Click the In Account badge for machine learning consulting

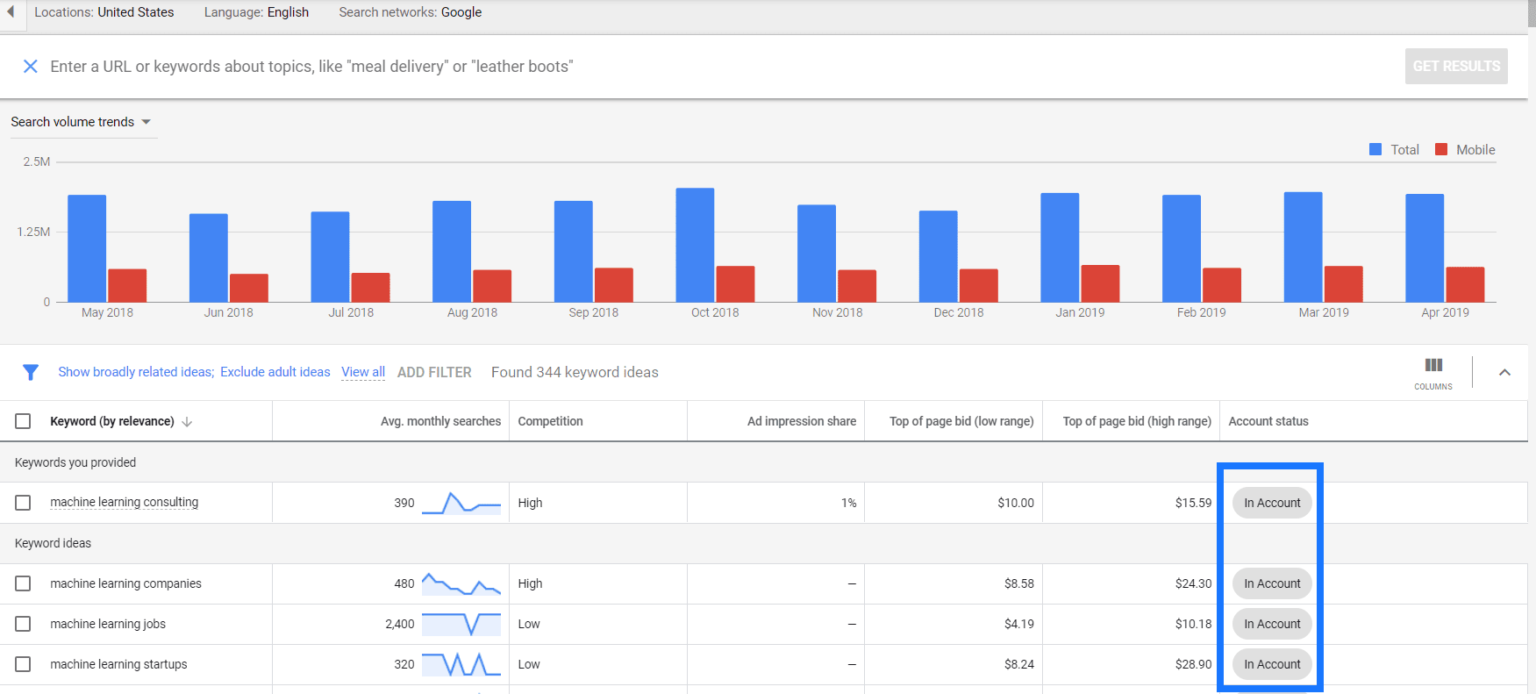pyautogui.click(x=1271, y=502)
